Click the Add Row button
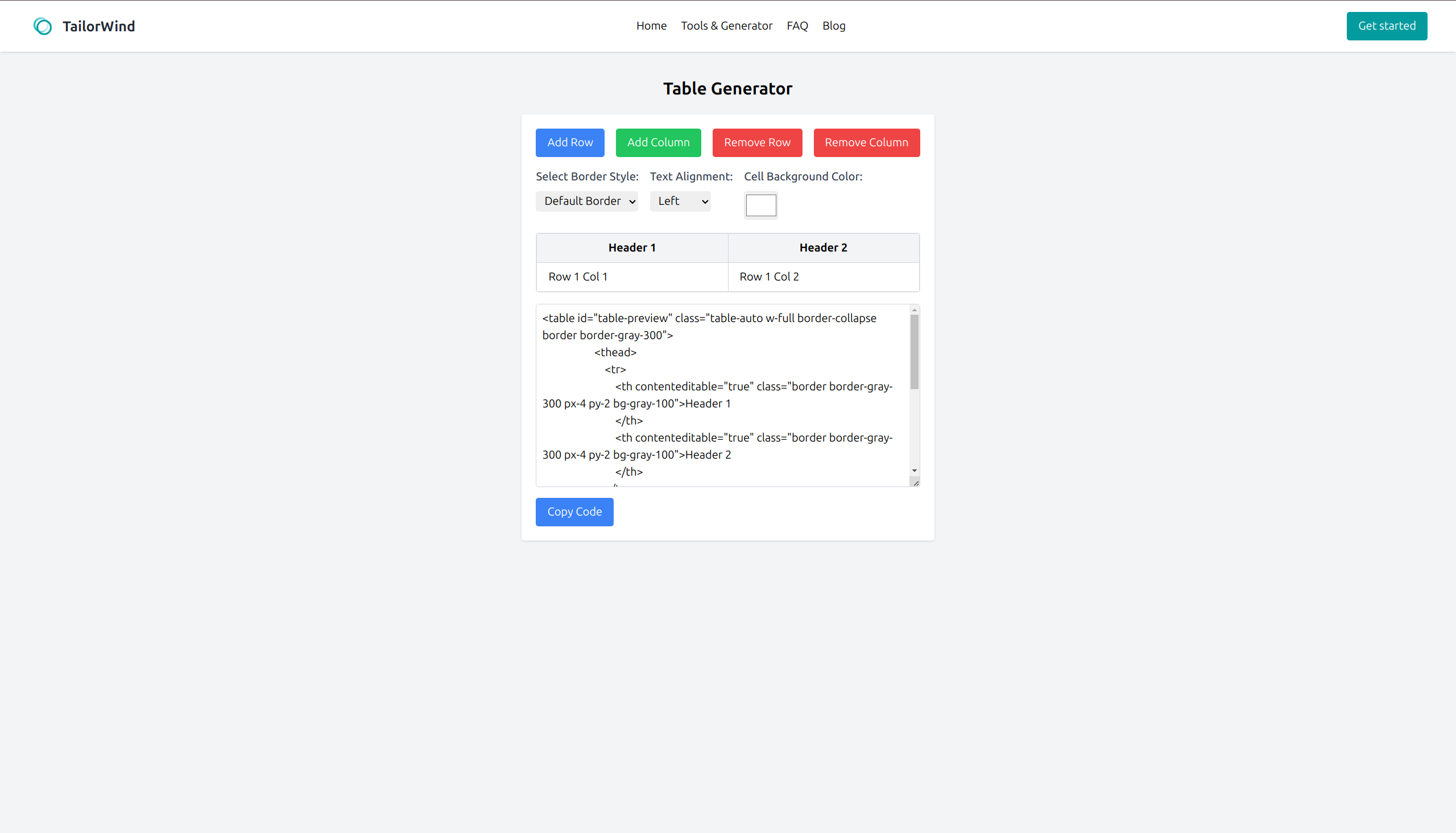Image resolution: width=1456 pixels, height=833 pixels. (569, 142)
